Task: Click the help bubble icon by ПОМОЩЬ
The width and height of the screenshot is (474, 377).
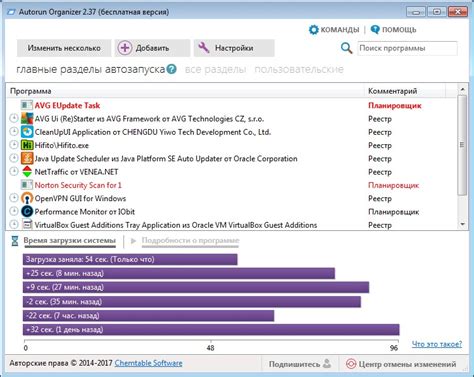Action: [x=375, y=30]
